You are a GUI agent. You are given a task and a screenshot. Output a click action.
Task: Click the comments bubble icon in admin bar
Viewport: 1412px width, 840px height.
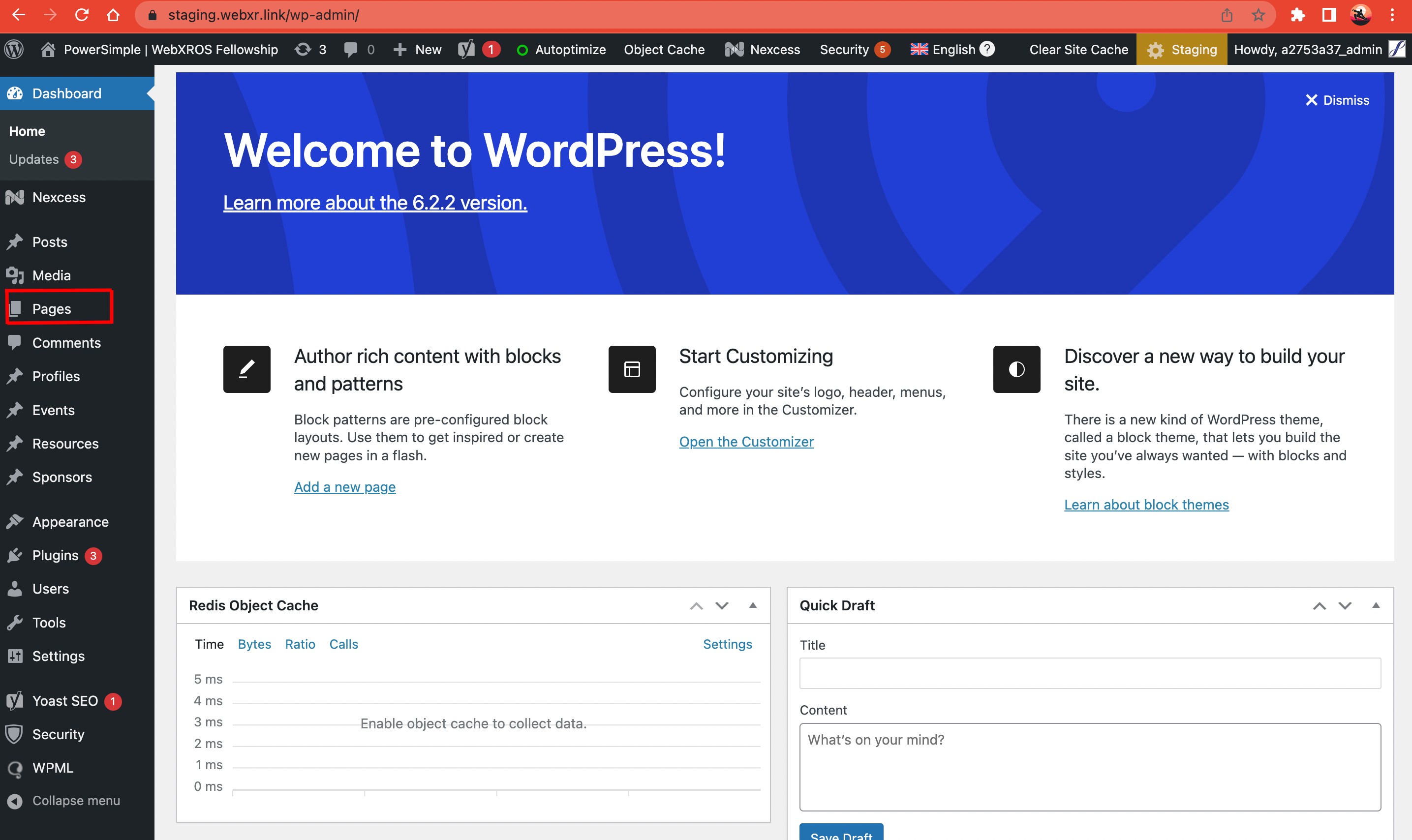click(x=351, y=49)
